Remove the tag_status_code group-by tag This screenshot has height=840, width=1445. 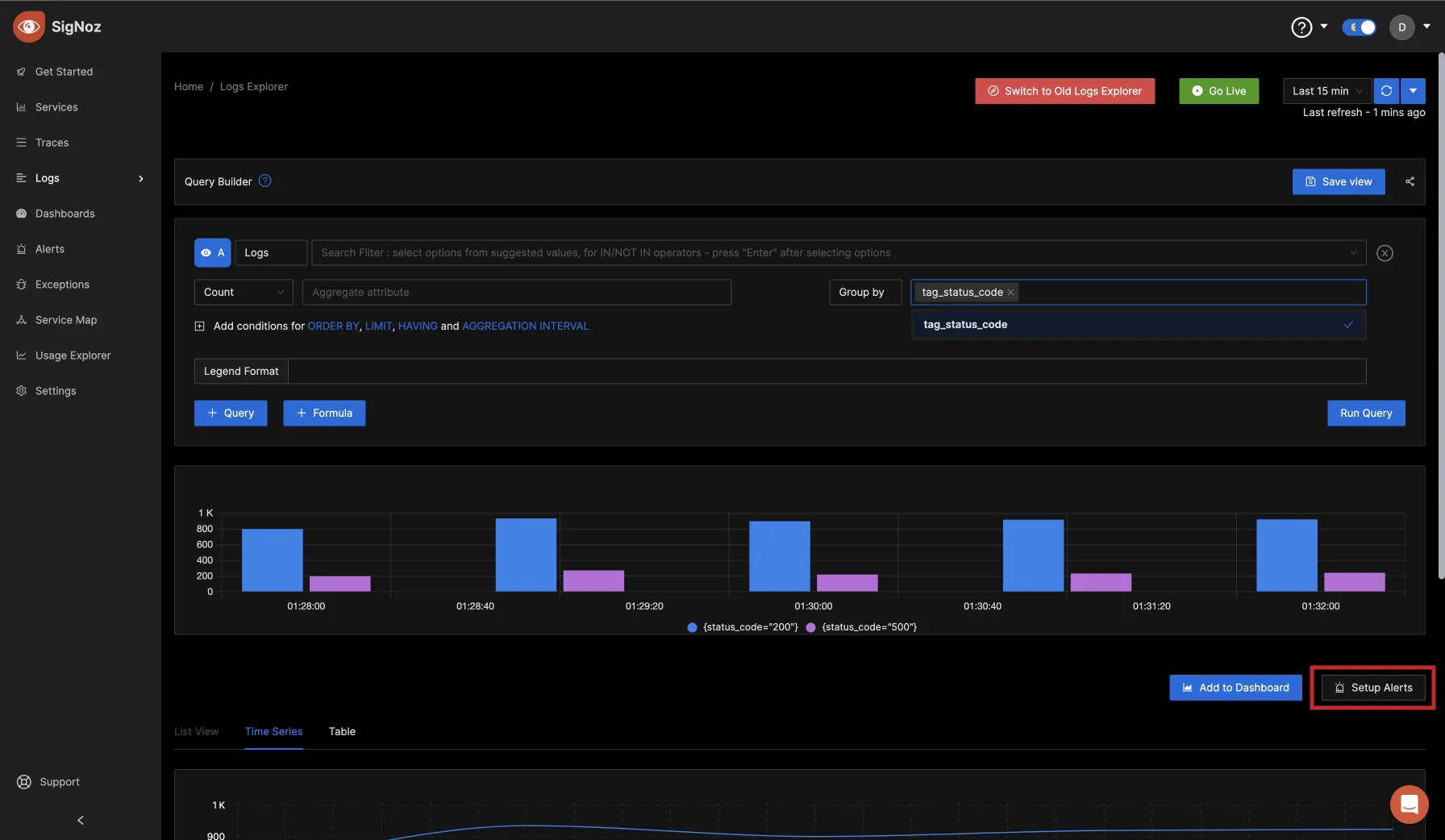pos(1010,292)
